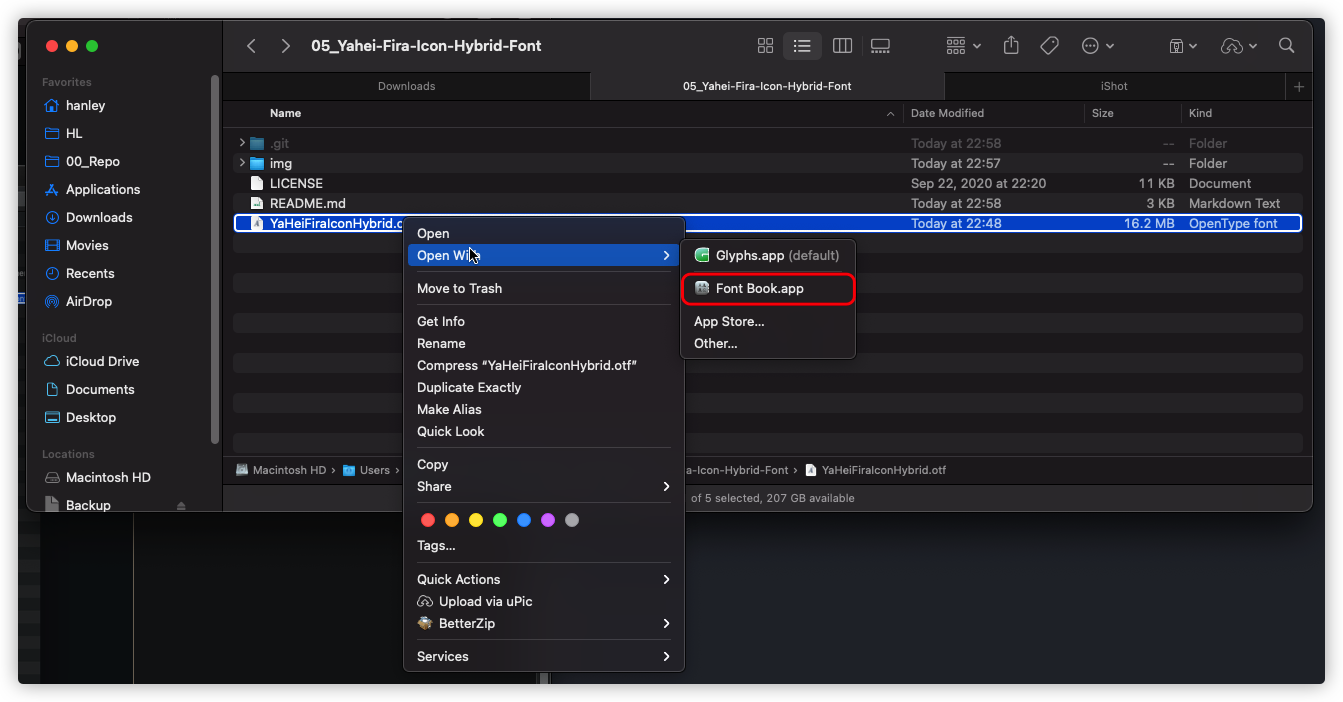Screen dimensions: 1343x702
Task: Add a new tab with plus button
Action: [x=1299, y=87]
